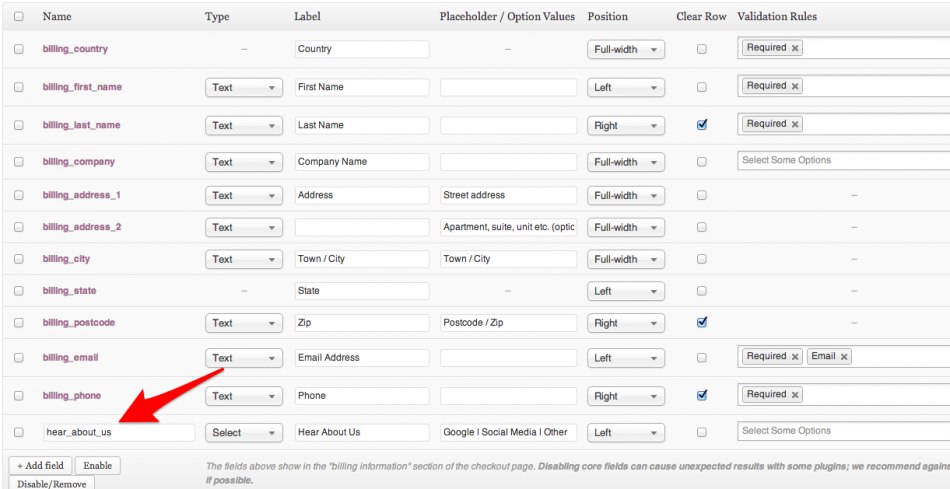Open Position dropdown for billing_country

point(625,49)
